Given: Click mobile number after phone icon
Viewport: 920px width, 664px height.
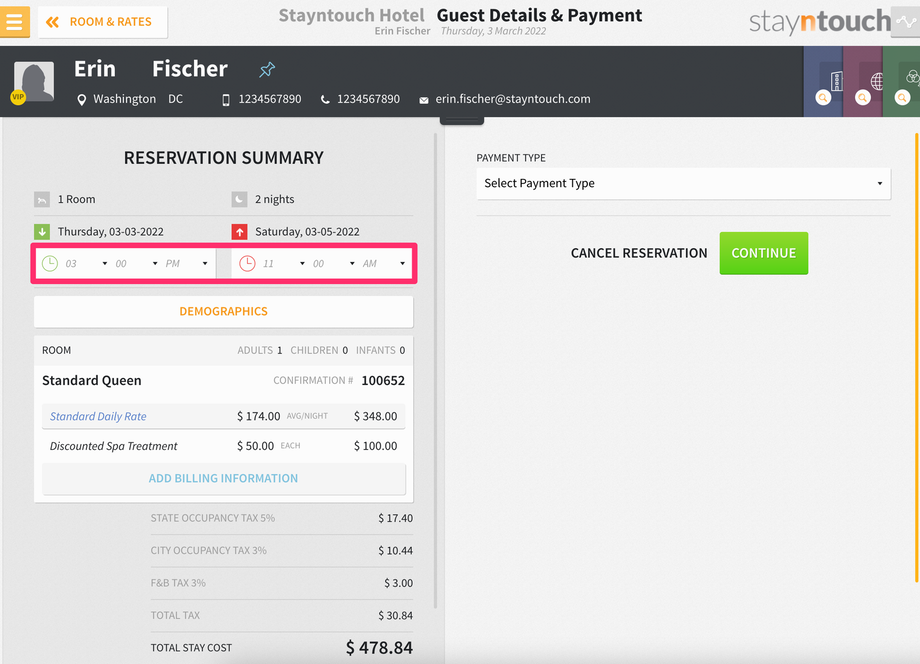Looking at the screenshot, I should 270,99.
